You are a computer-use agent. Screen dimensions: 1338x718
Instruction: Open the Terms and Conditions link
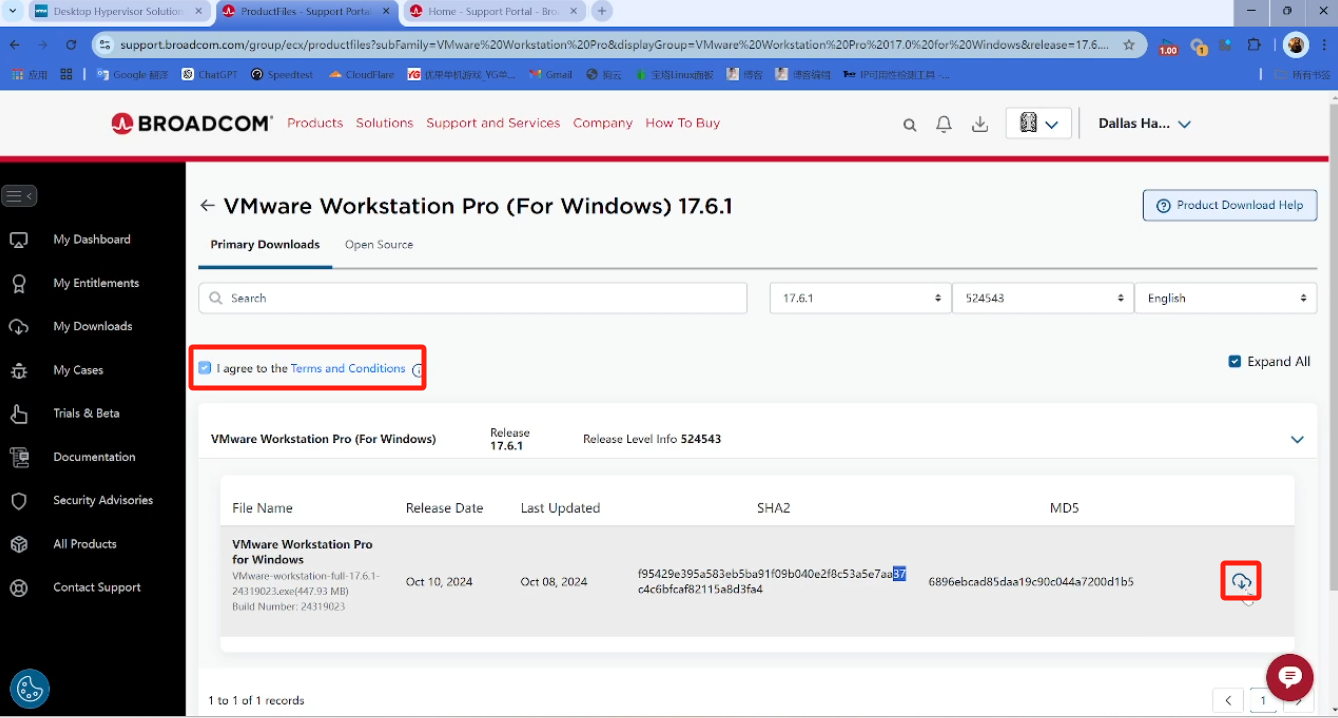348,368
